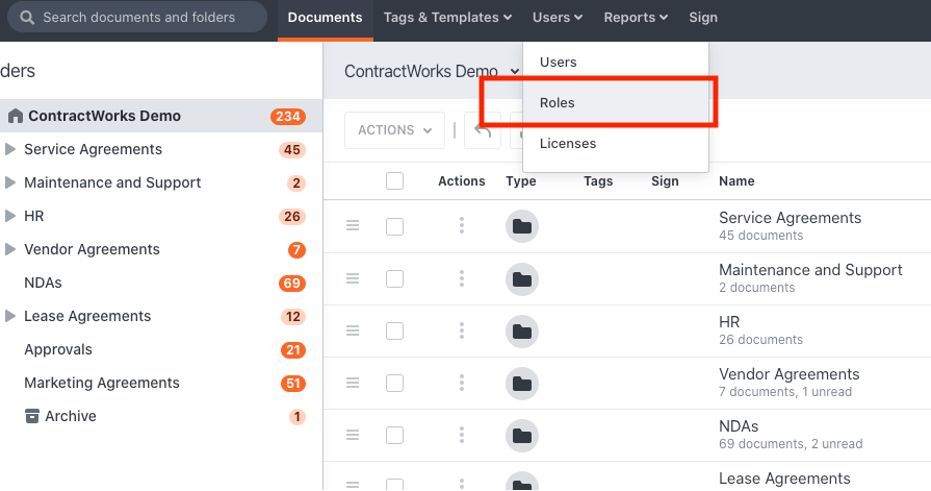The width and height of the screenshot is (931, 491).
Task: Open the Reports dropdown menu
Action: click(x=636, y=17)
